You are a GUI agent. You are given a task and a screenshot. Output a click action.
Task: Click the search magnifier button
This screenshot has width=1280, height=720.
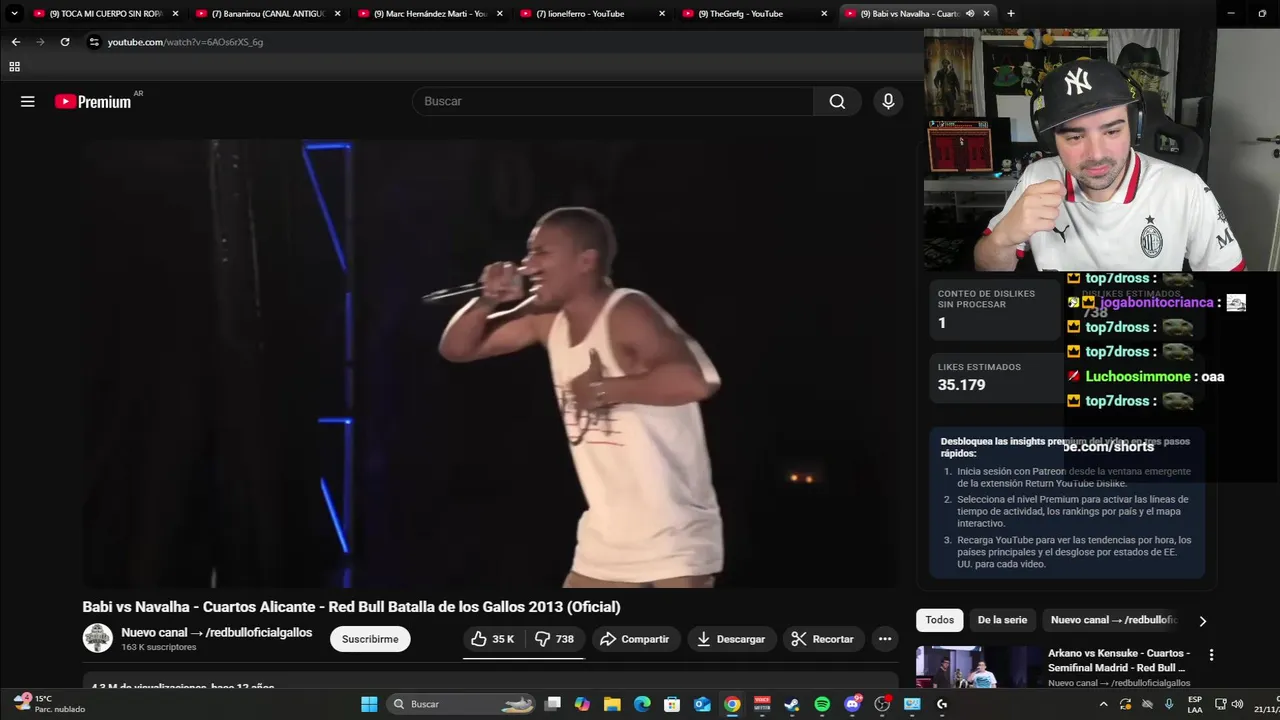coord(837,101)
